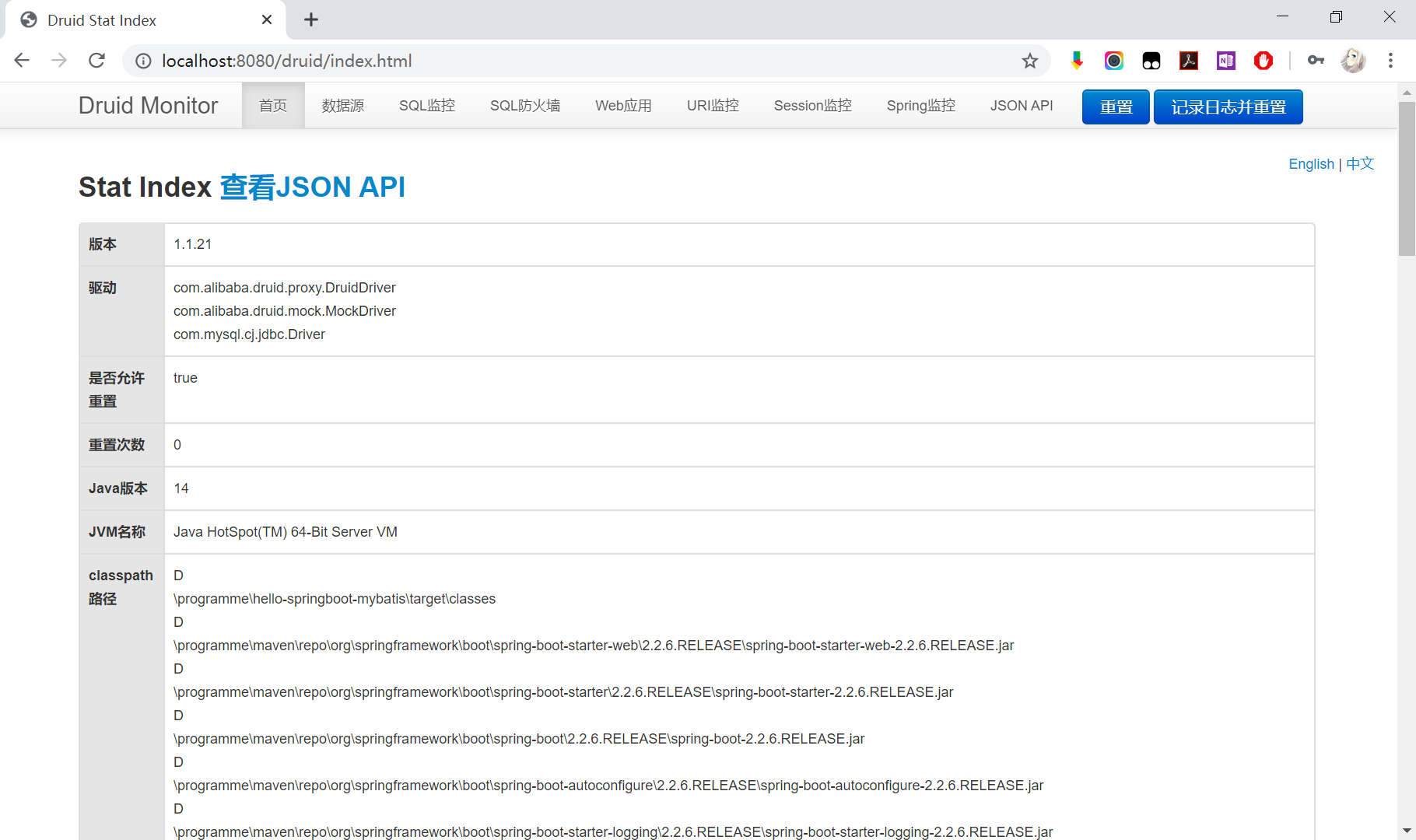This screenshot has height=840, width=1416.
Task: Open the Chrome three-dot menu
Action: coord(1390,61)
